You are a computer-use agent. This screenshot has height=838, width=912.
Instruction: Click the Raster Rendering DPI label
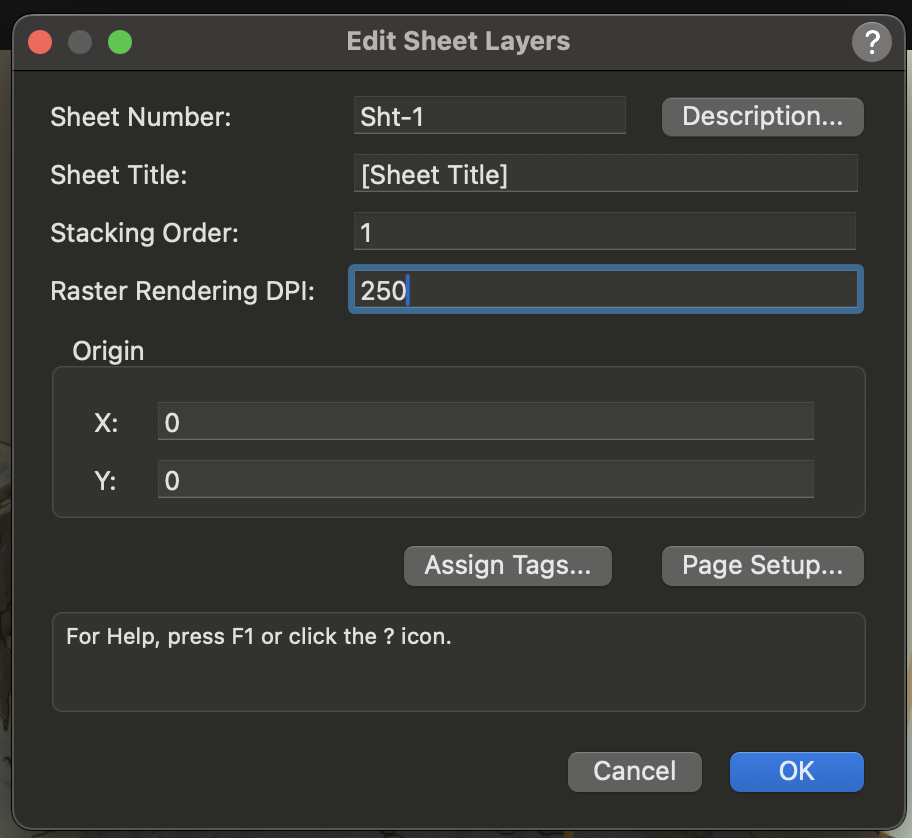183,291
